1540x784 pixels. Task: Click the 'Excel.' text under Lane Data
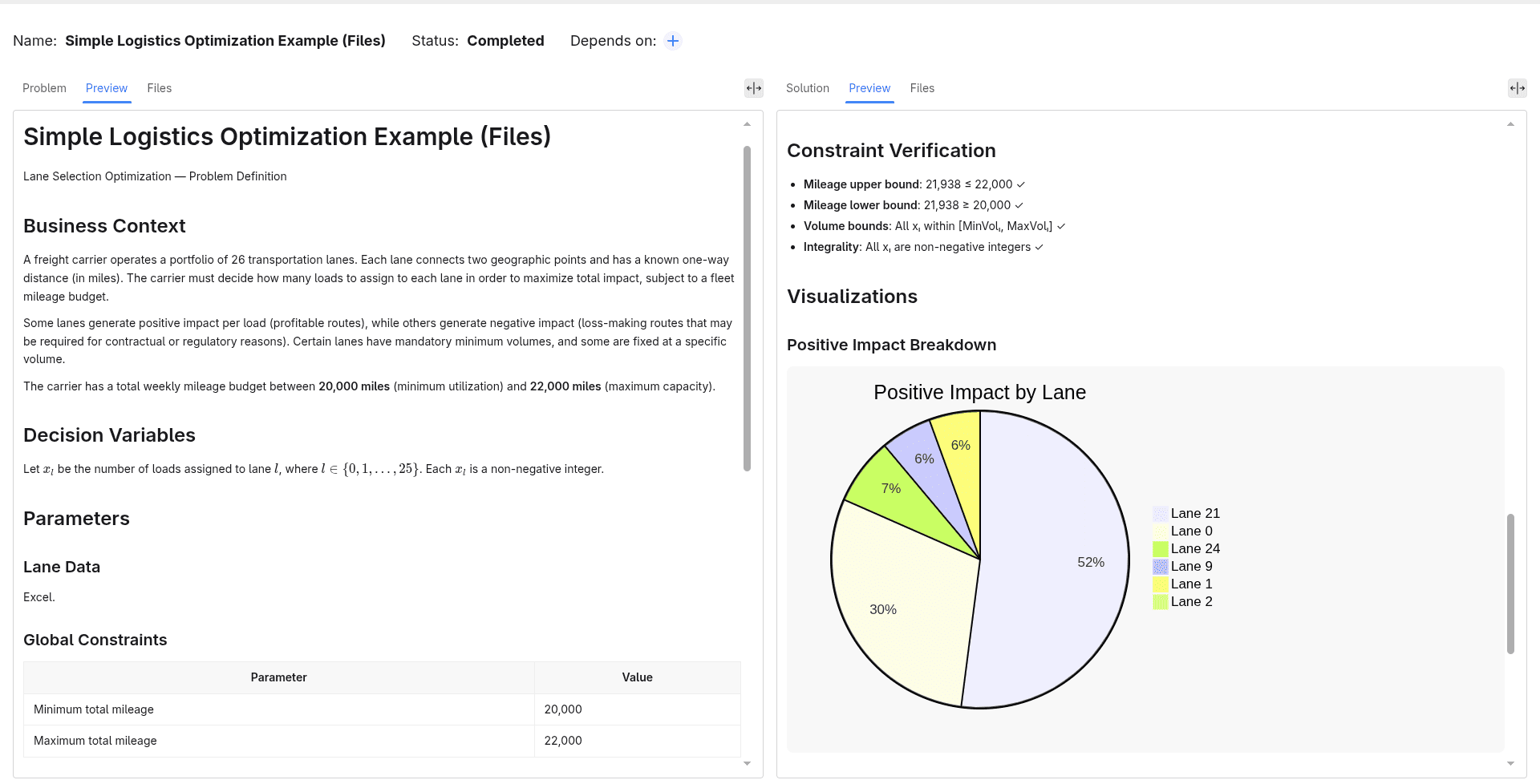click(39, 597)
